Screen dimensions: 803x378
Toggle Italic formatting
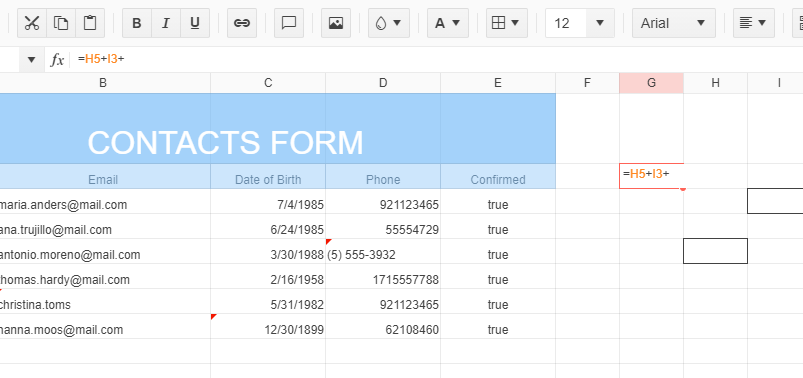click(166, 23)
